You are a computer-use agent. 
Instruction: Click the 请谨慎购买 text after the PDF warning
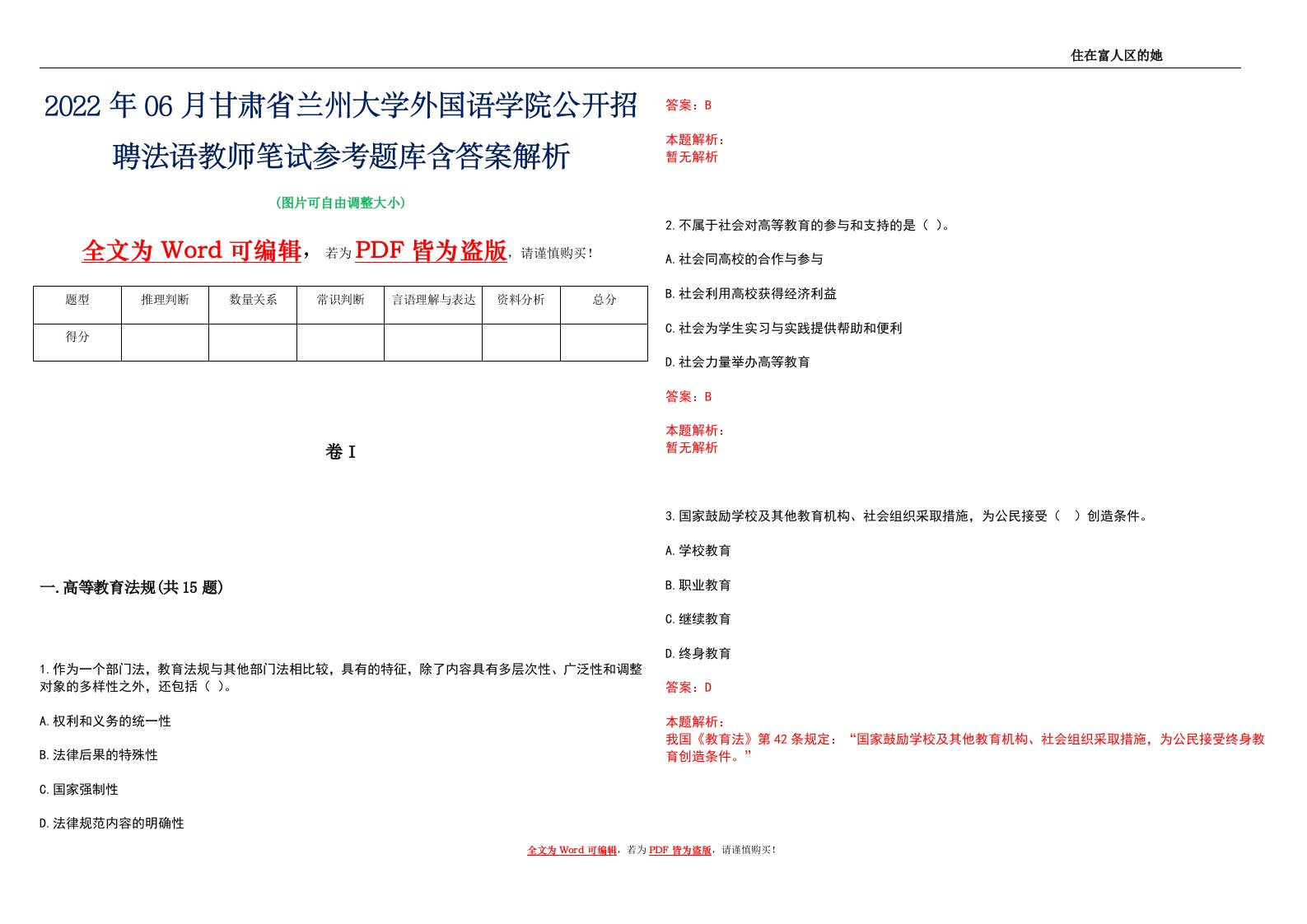556,254
